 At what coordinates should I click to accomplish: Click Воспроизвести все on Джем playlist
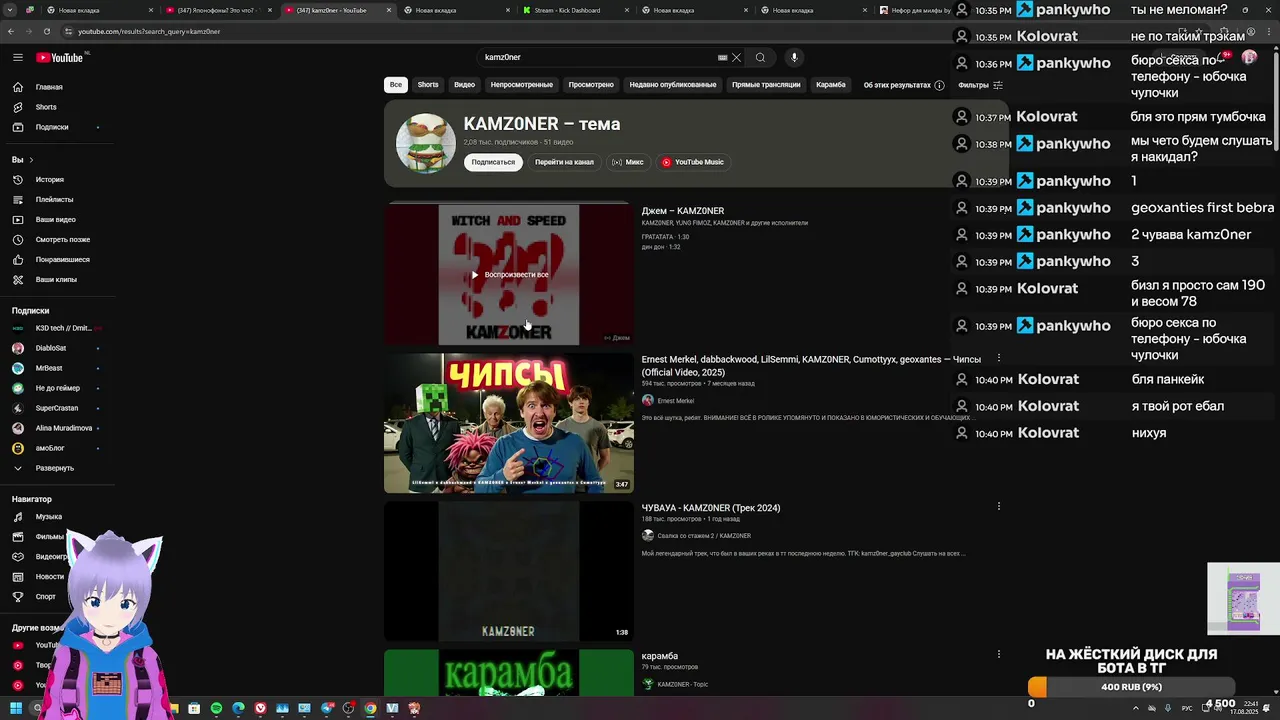[509, 274]
